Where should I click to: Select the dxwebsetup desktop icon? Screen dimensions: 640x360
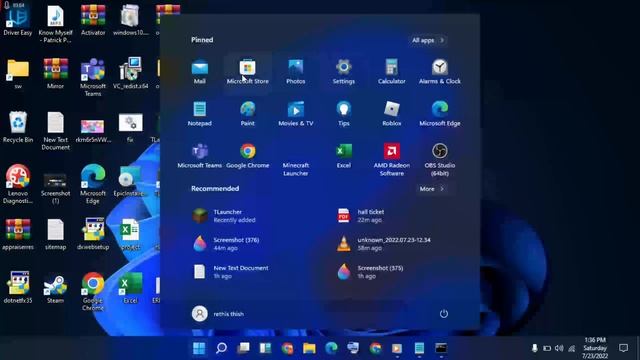point(93,235)
